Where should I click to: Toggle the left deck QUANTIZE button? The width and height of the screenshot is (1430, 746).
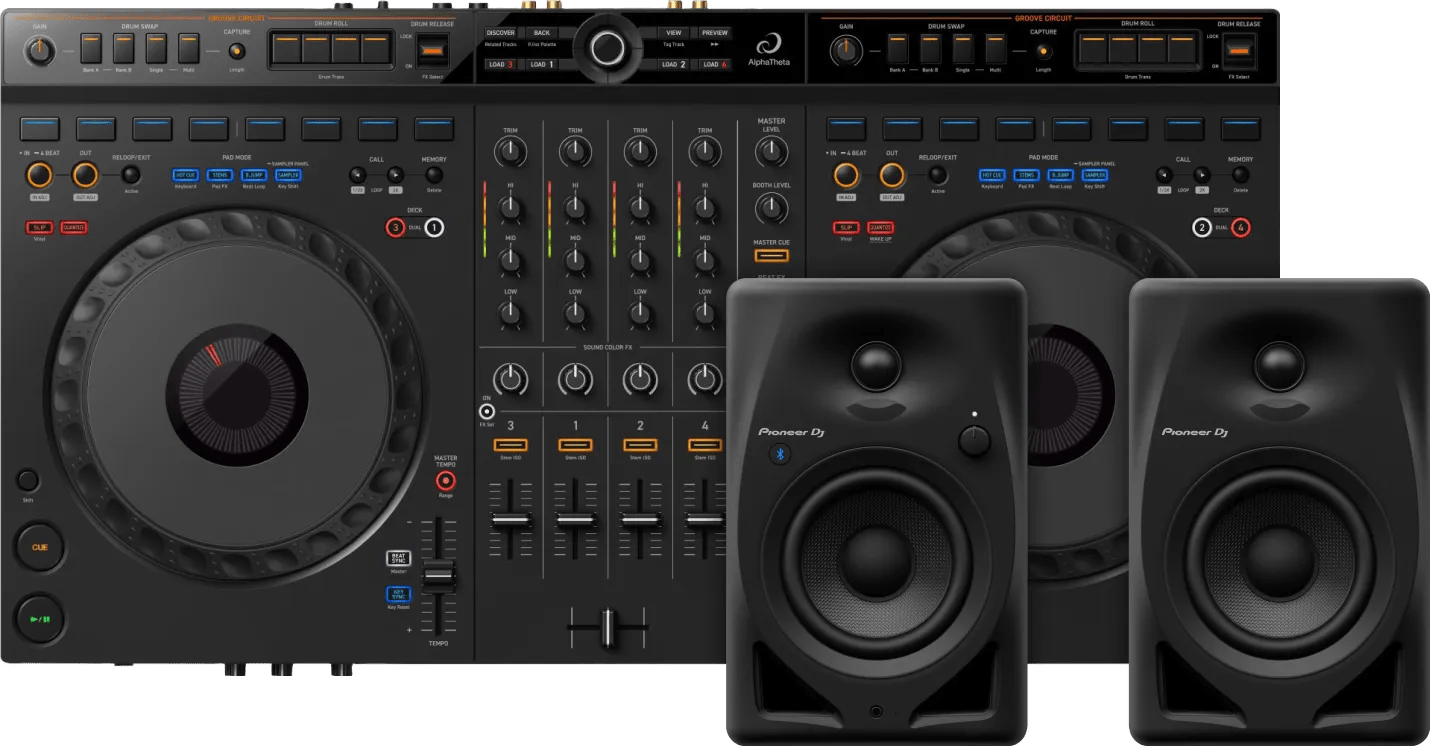point(74,228)
